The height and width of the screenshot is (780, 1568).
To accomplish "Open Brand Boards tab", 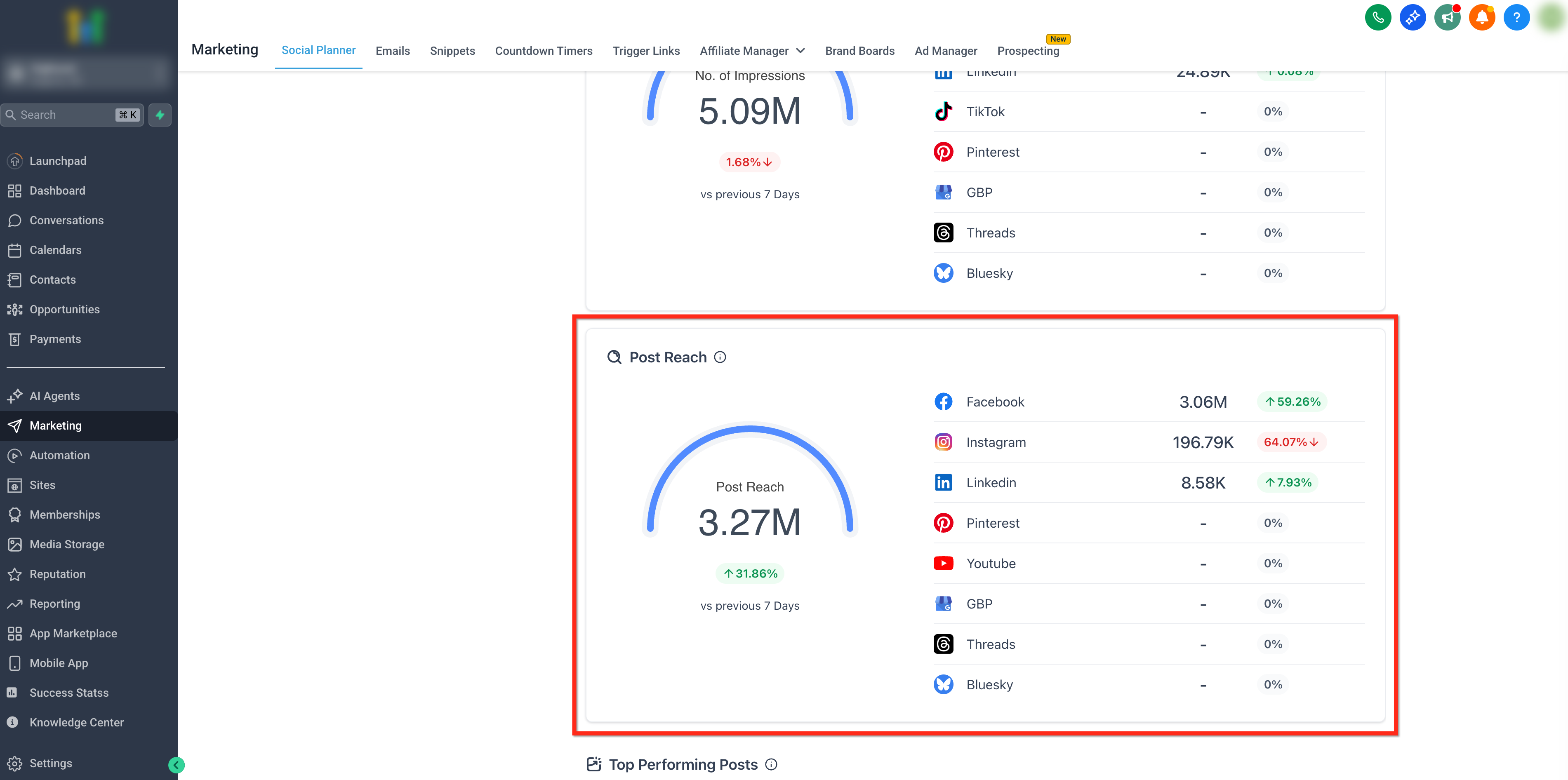I will pyautogui.click(x=859, y=51).
